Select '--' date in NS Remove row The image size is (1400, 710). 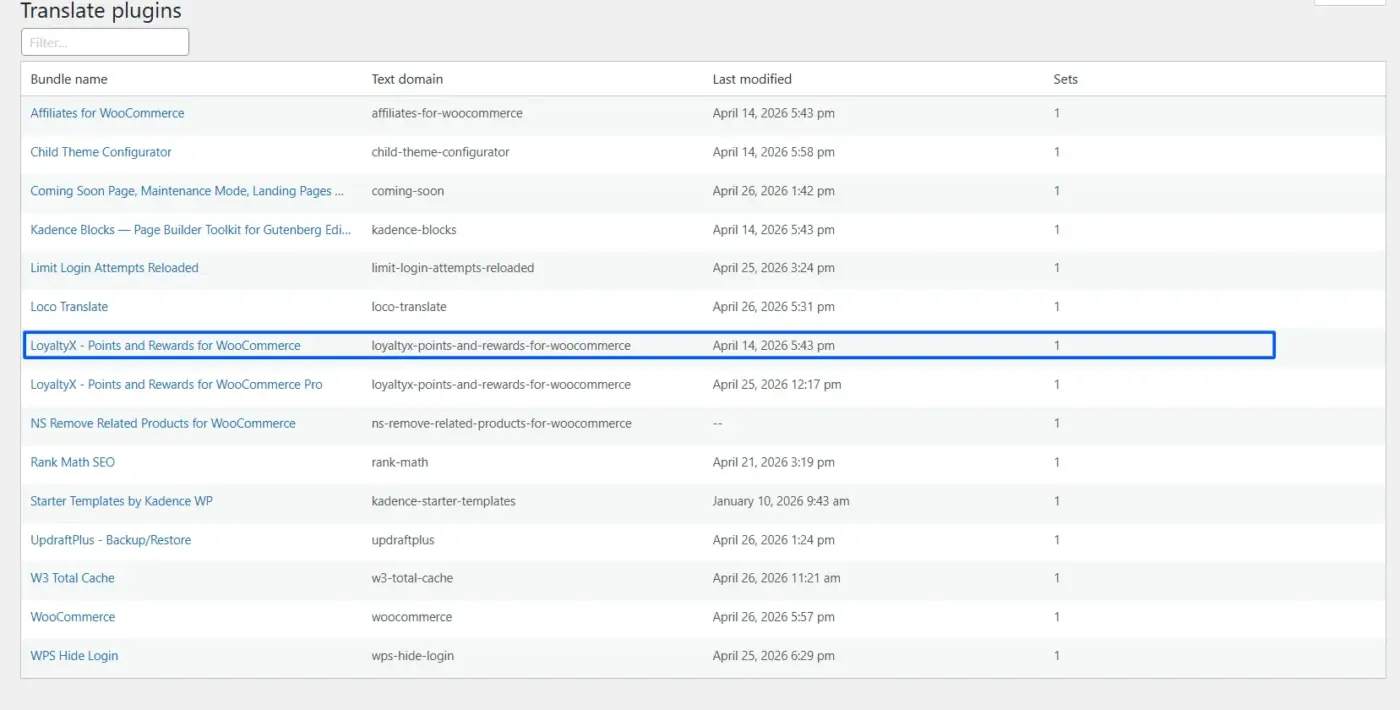point(717,423)
